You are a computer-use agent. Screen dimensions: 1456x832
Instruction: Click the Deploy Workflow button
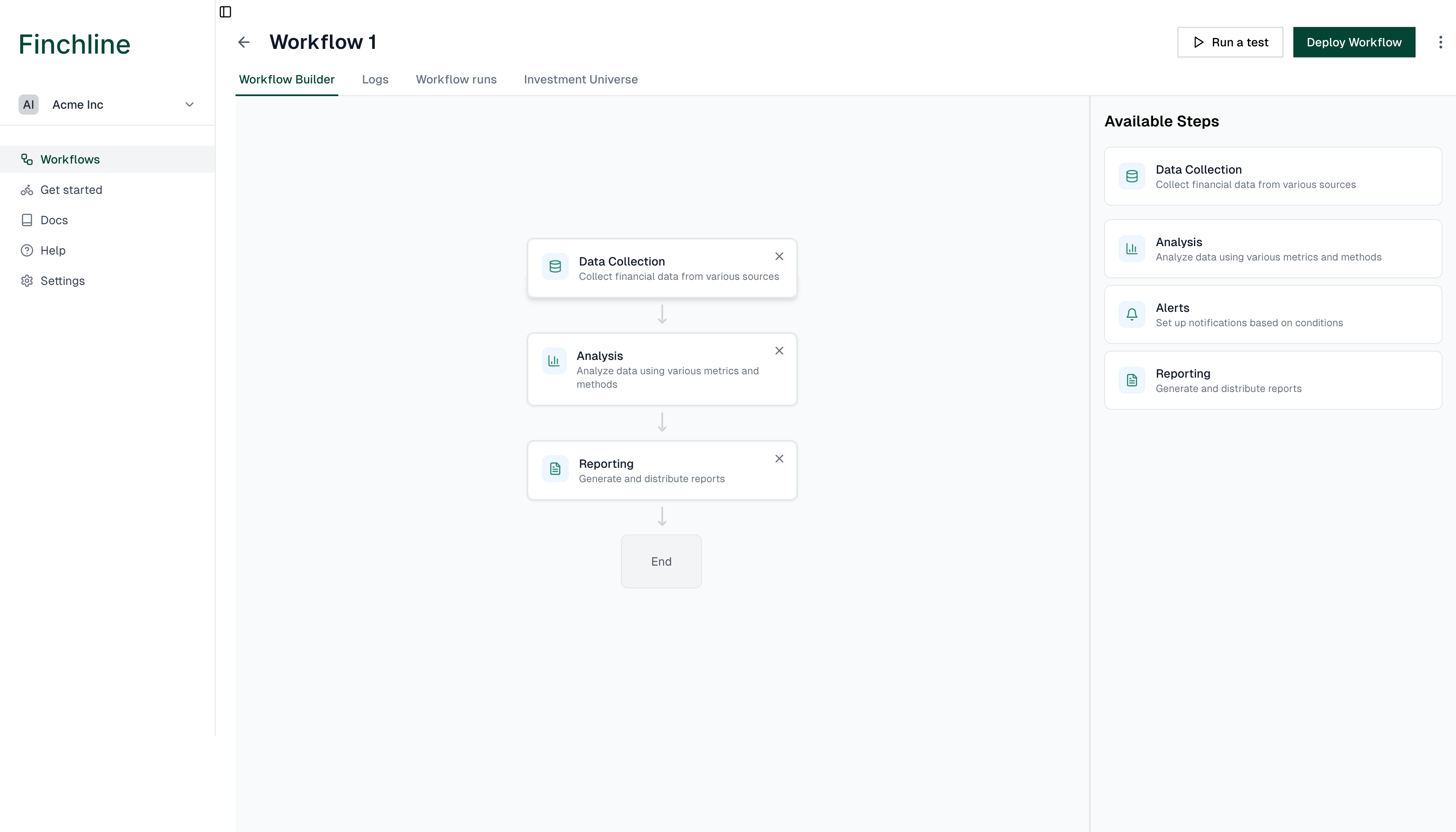click(x=1354, y=42)
